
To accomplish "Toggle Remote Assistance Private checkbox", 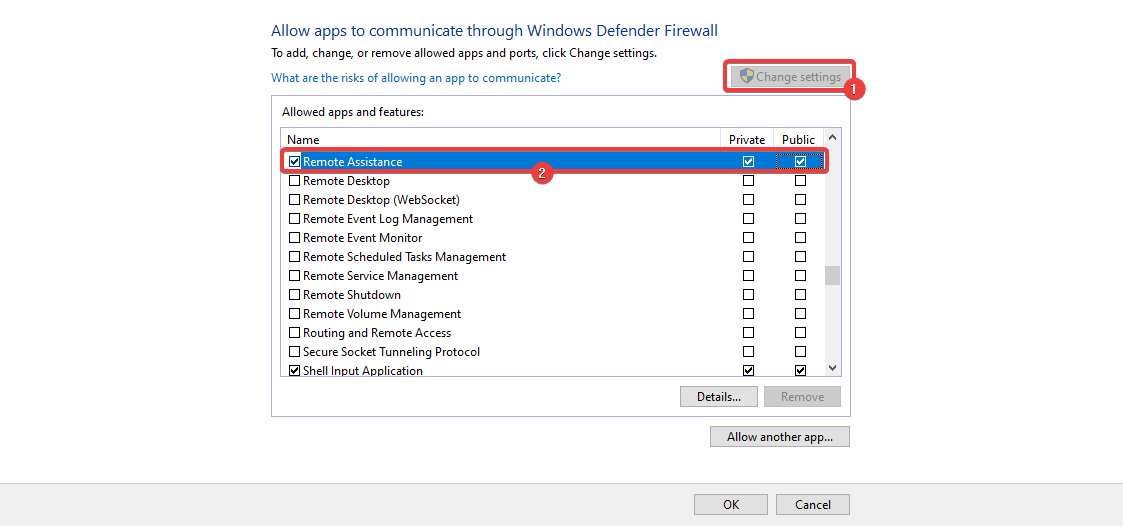I will (x=748, y=162).
